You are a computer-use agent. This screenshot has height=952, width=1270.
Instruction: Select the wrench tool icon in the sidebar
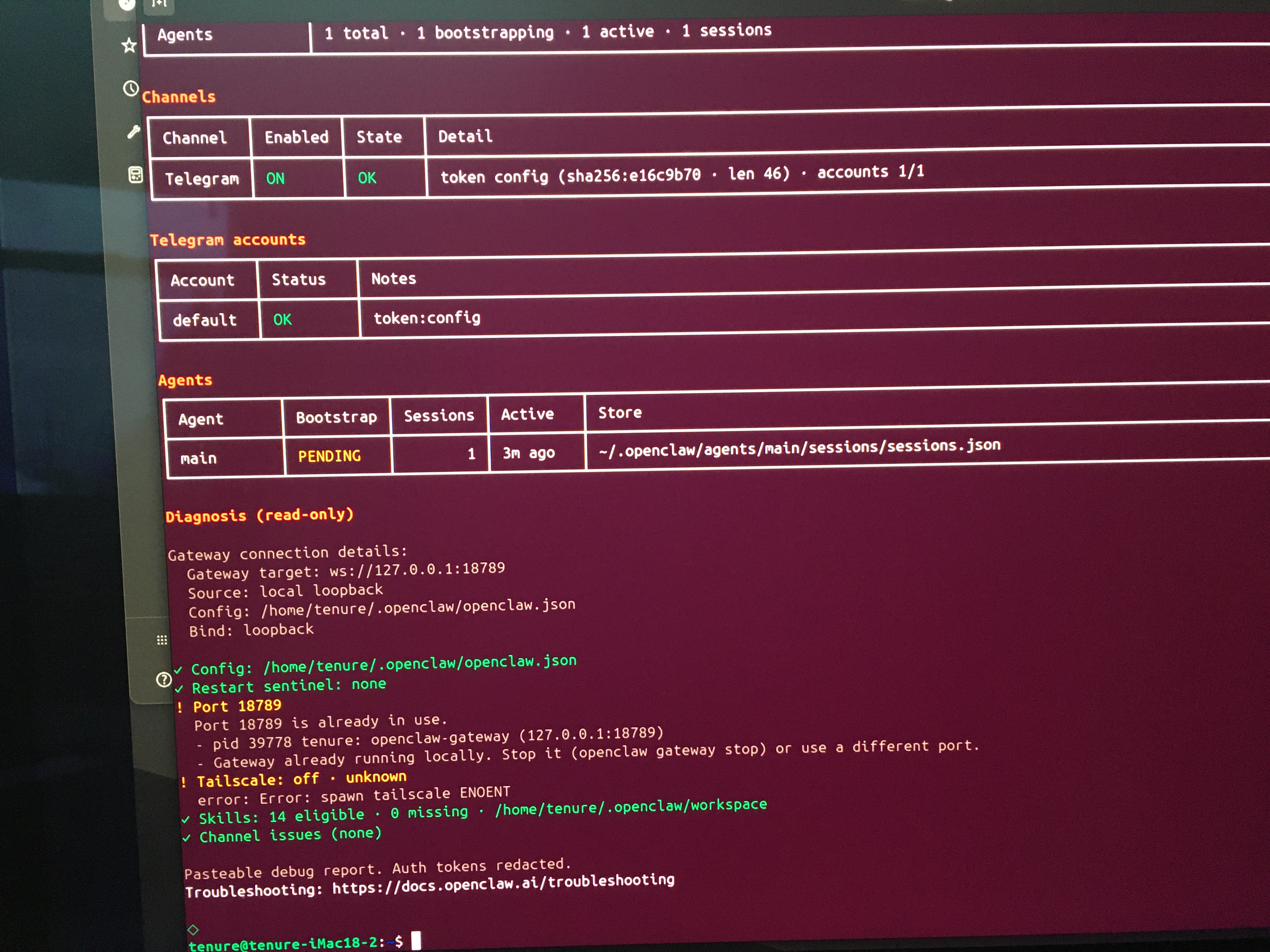pyautogui.click(x=133, y=132)
